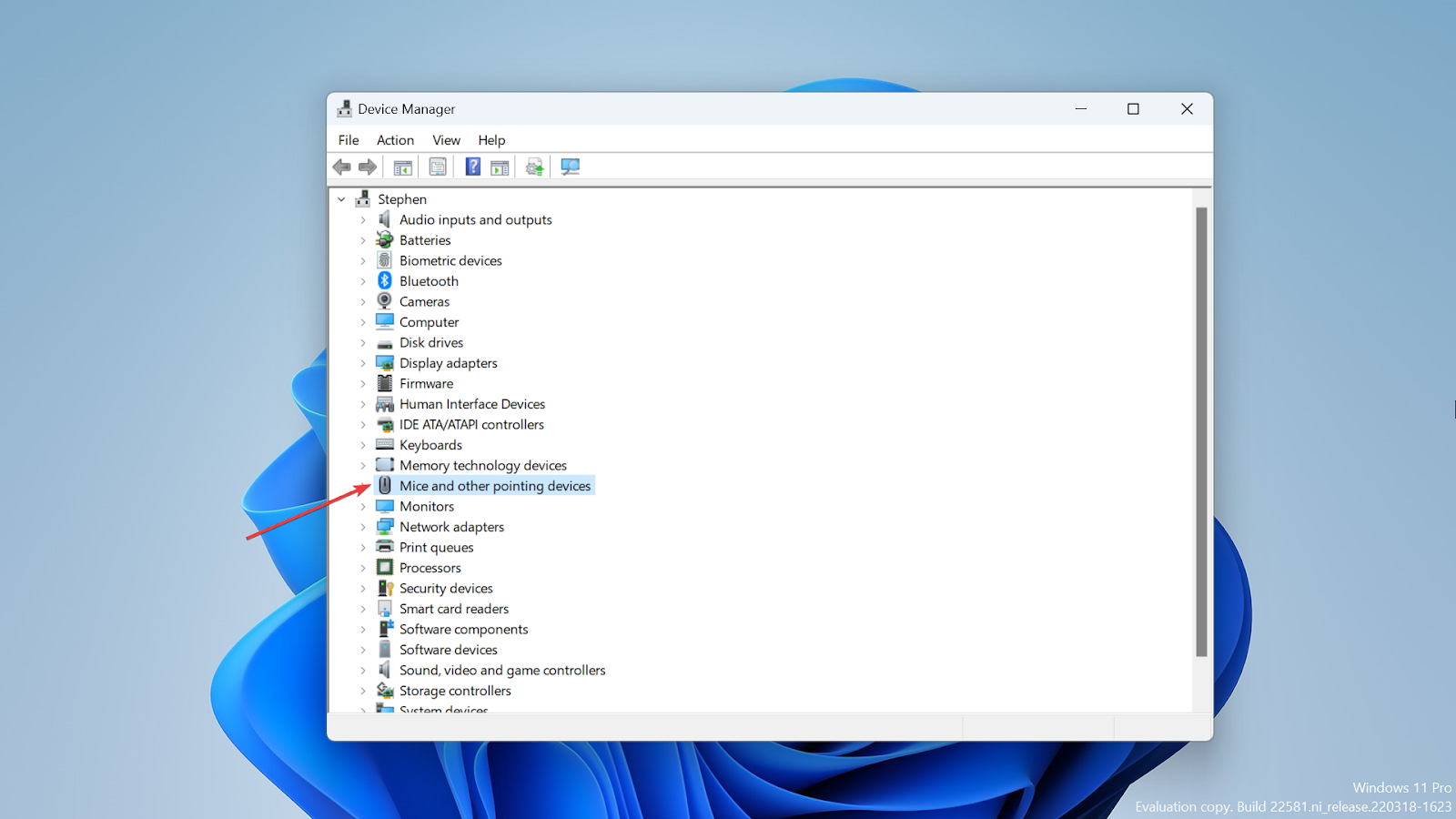Click the Firmware chip icon
The height and width of the screenshot is (819, 1456).
click(x=385, y=383)
